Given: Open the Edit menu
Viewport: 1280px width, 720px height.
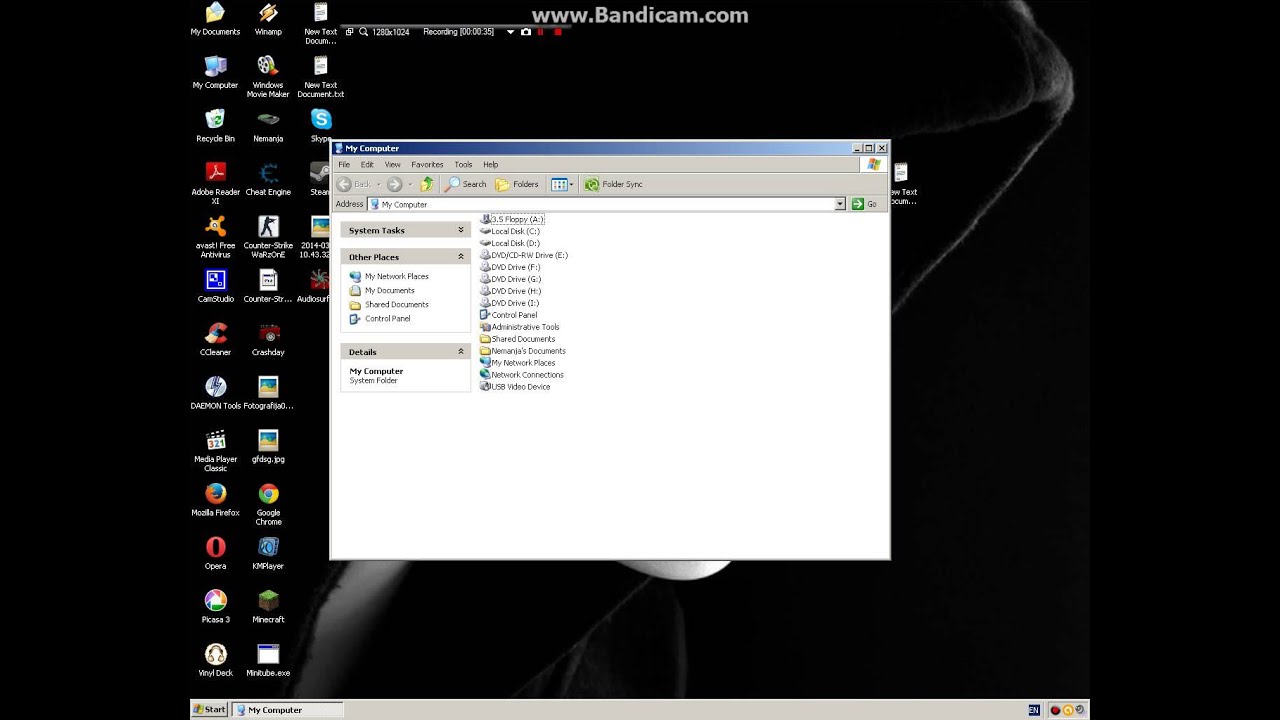Looking at the screenshot, I should tap(367, 165).
